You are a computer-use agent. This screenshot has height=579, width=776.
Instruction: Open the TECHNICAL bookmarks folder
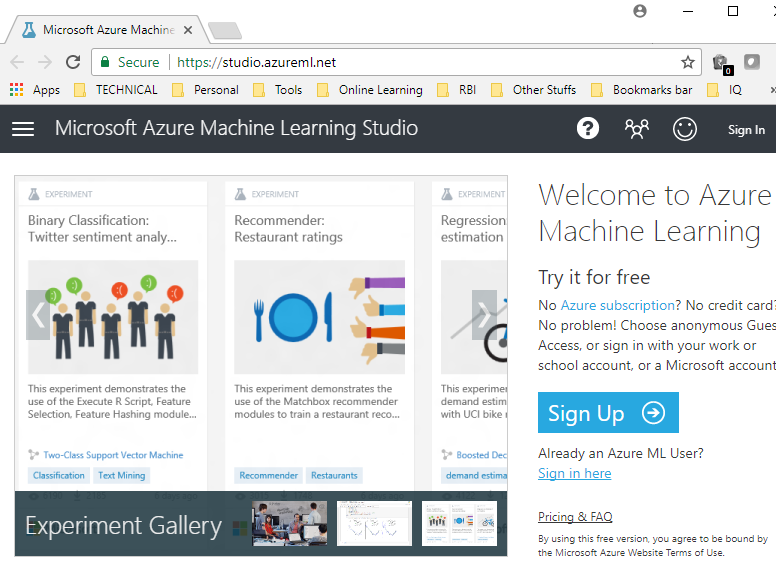click(x=116, y=90)
